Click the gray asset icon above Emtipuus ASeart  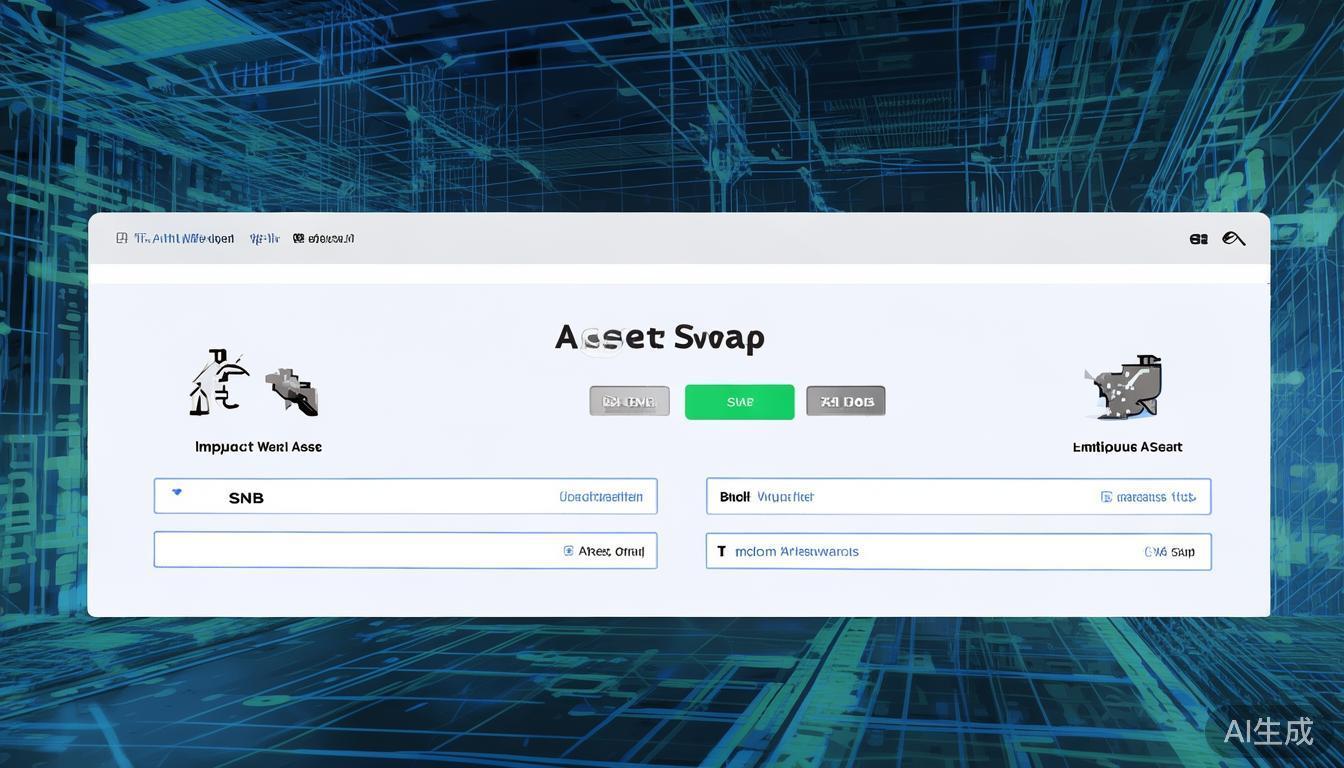point(1124,388)
